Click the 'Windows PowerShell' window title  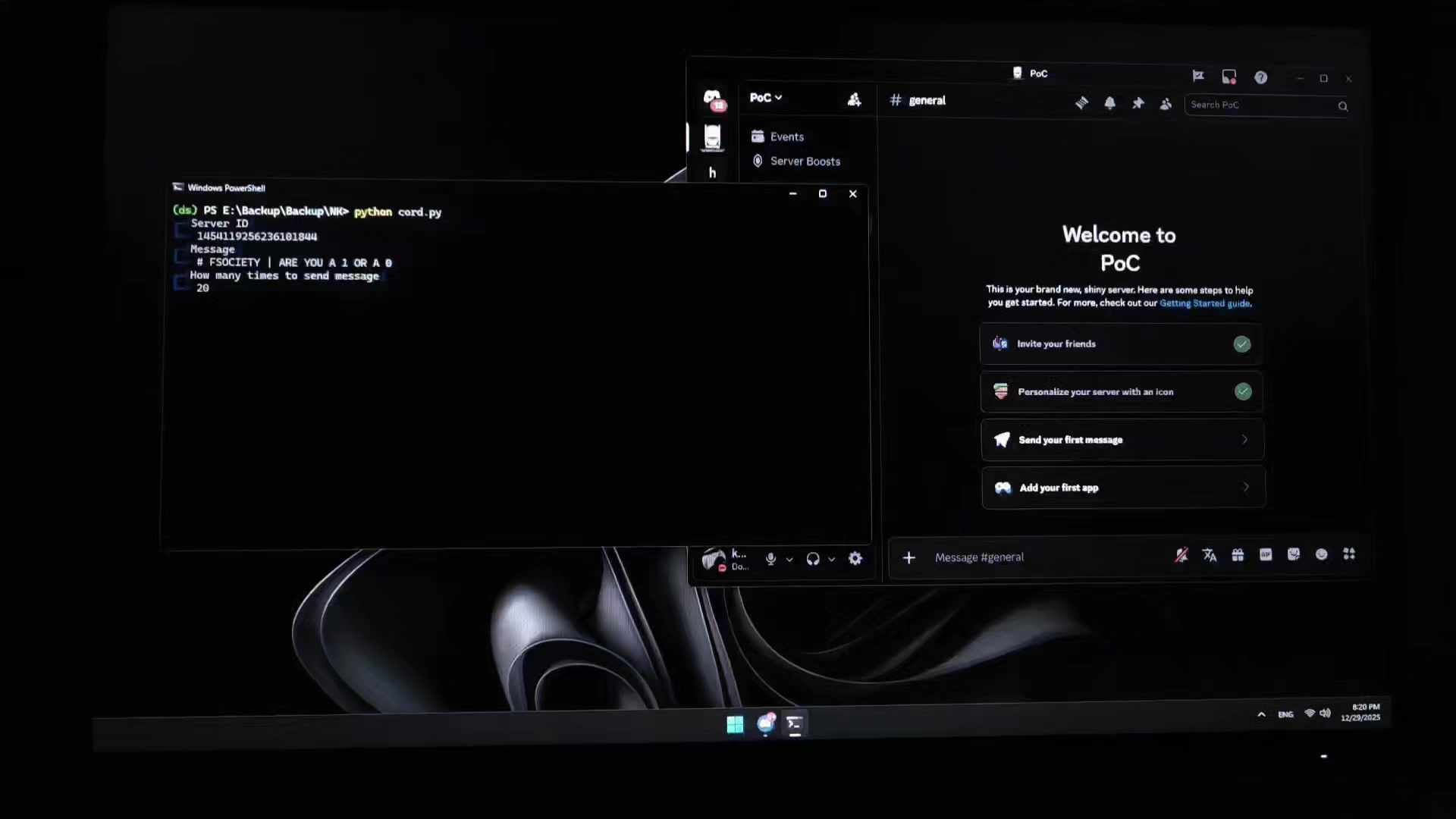click(226, 188)
